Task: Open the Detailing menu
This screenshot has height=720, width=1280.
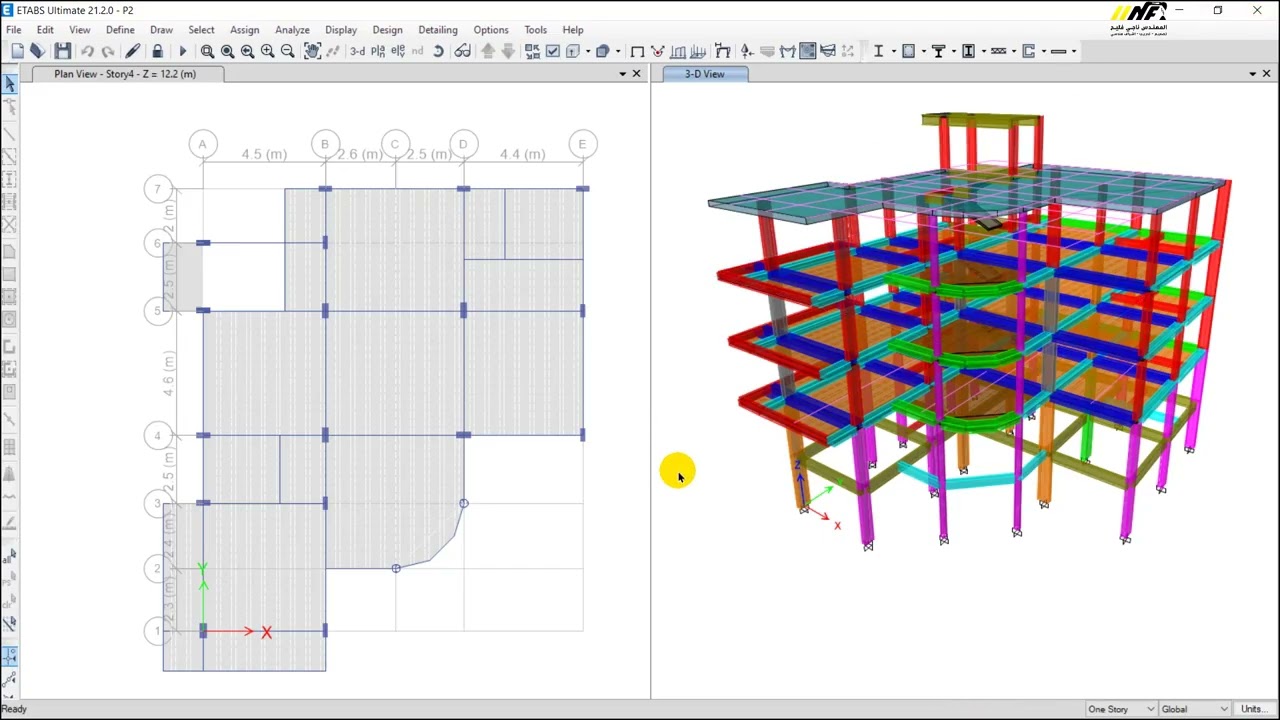Action: pos(438,30)
